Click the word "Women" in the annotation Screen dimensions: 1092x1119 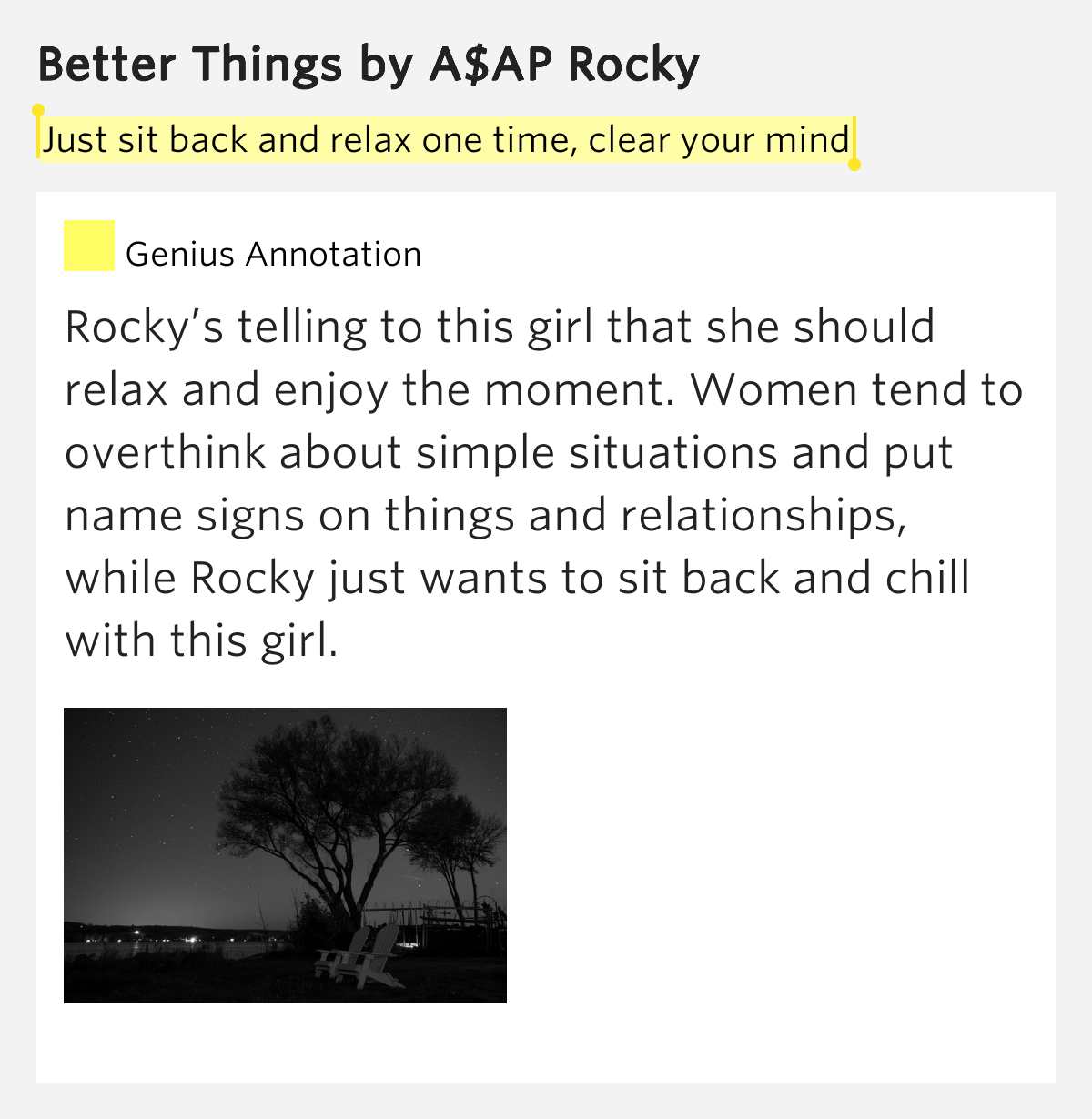773,390
